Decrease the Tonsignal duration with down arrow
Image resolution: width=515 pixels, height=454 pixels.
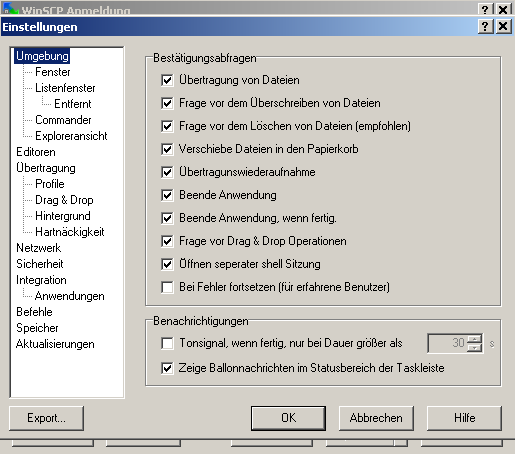(x=475, y=348)
